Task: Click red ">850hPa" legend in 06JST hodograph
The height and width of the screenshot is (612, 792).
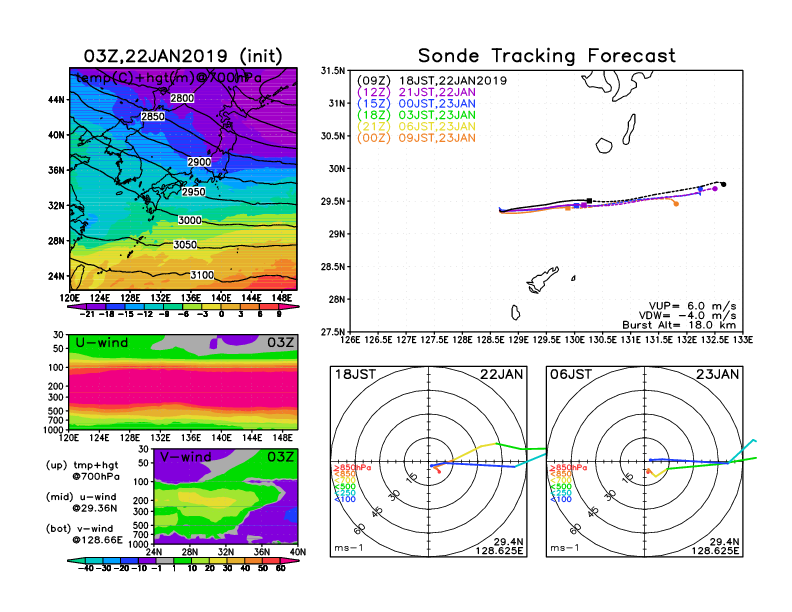Action: pyautogui.click(x=569, y=468)
